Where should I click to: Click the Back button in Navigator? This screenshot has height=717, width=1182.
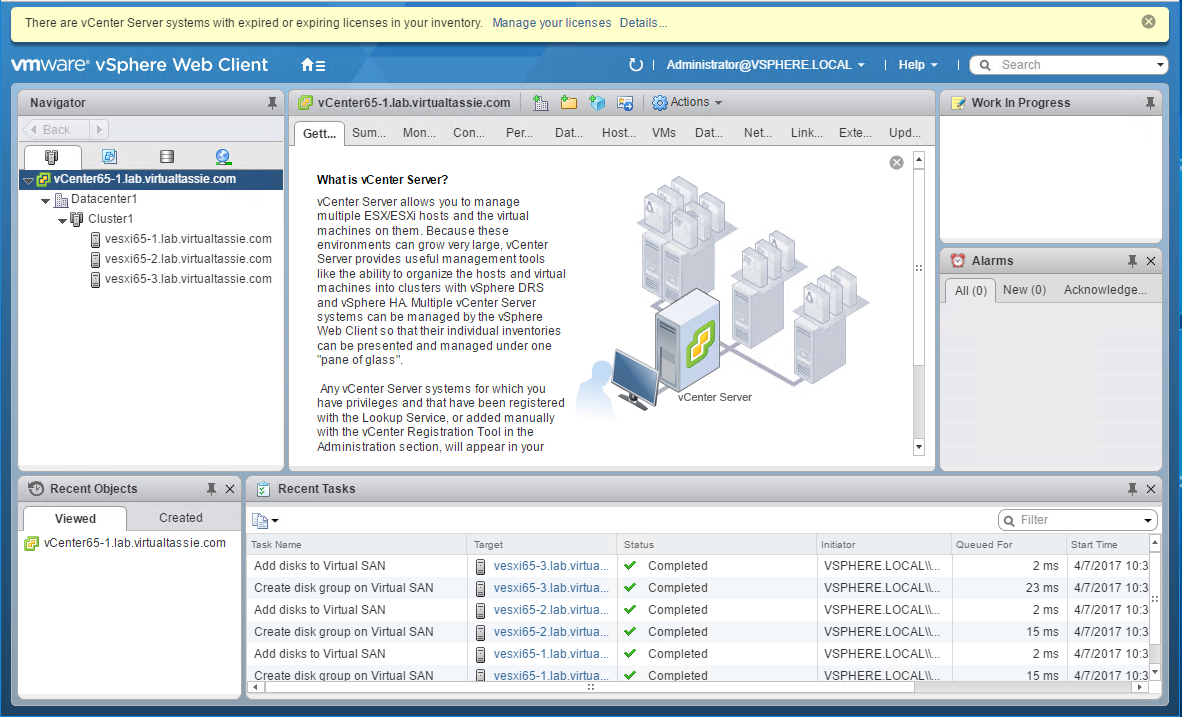(x=56, y=130)
